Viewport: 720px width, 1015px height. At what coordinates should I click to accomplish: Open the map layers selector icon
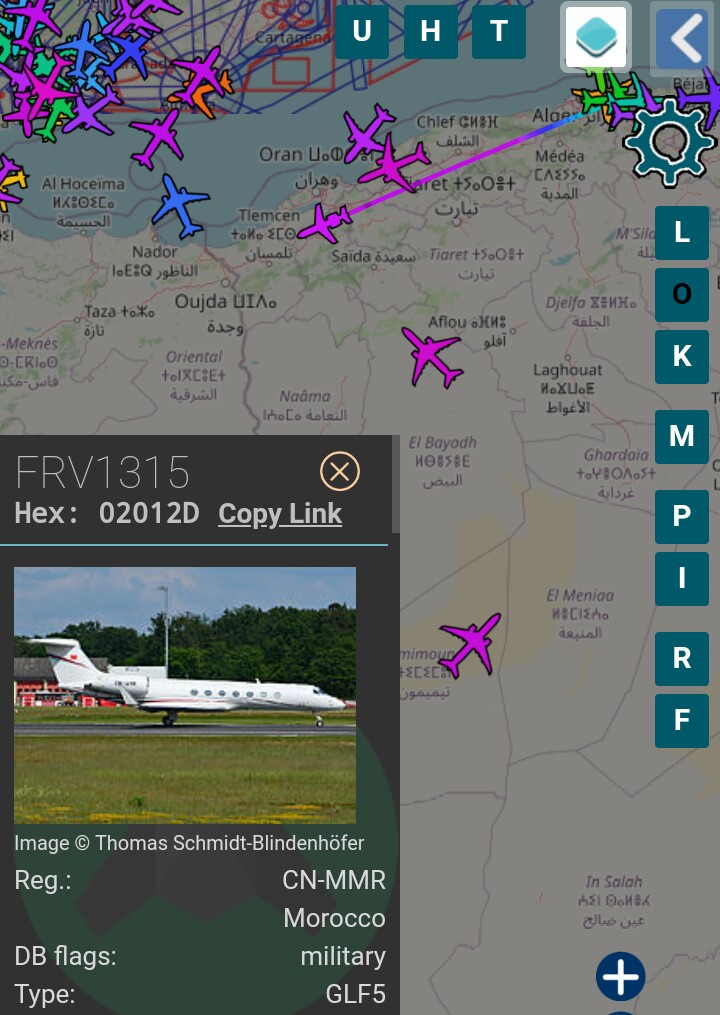click(x=595, y=37)
